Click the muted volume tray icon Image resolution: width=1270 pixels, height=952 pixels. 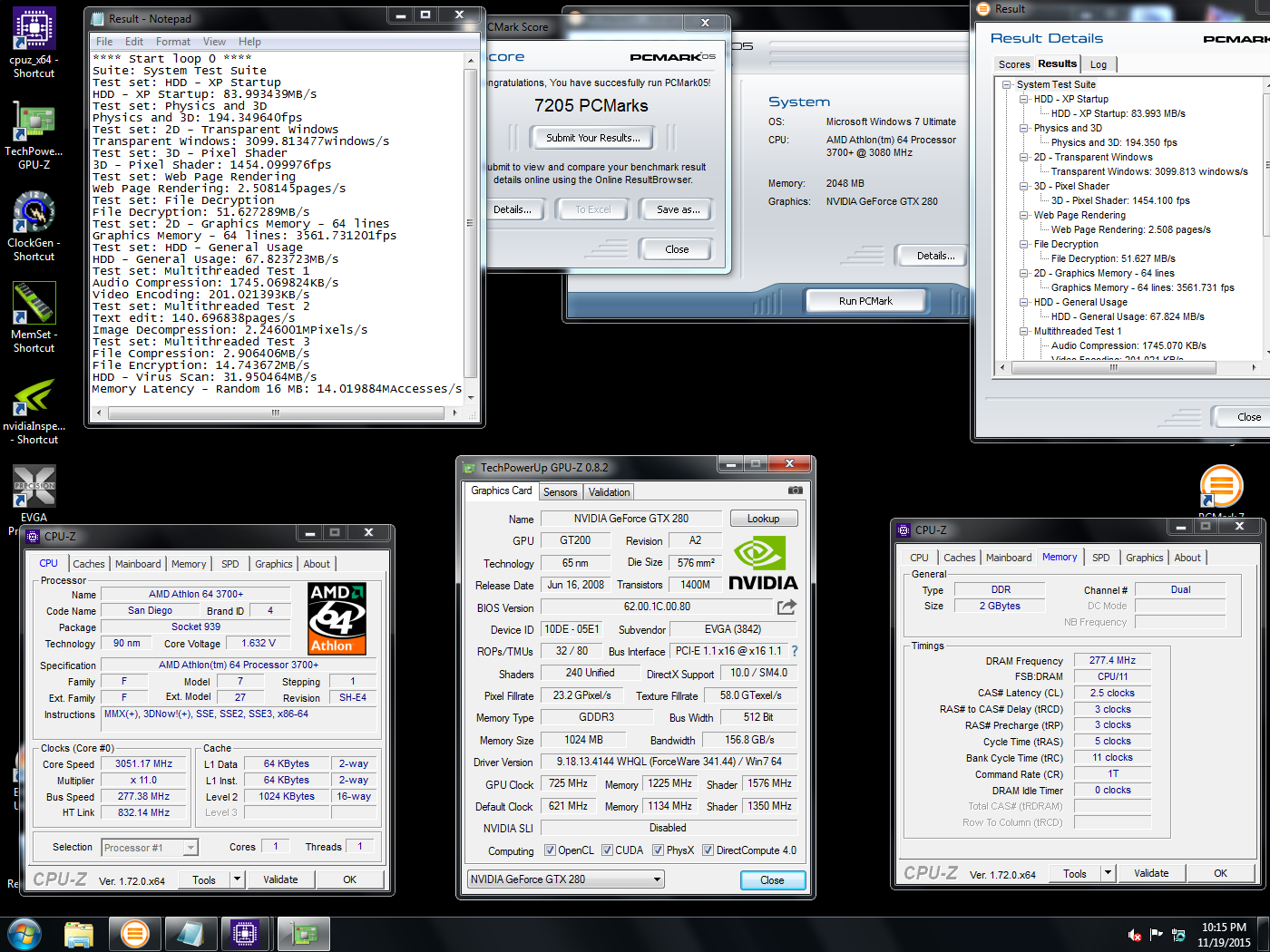[x=1134, y=935]
